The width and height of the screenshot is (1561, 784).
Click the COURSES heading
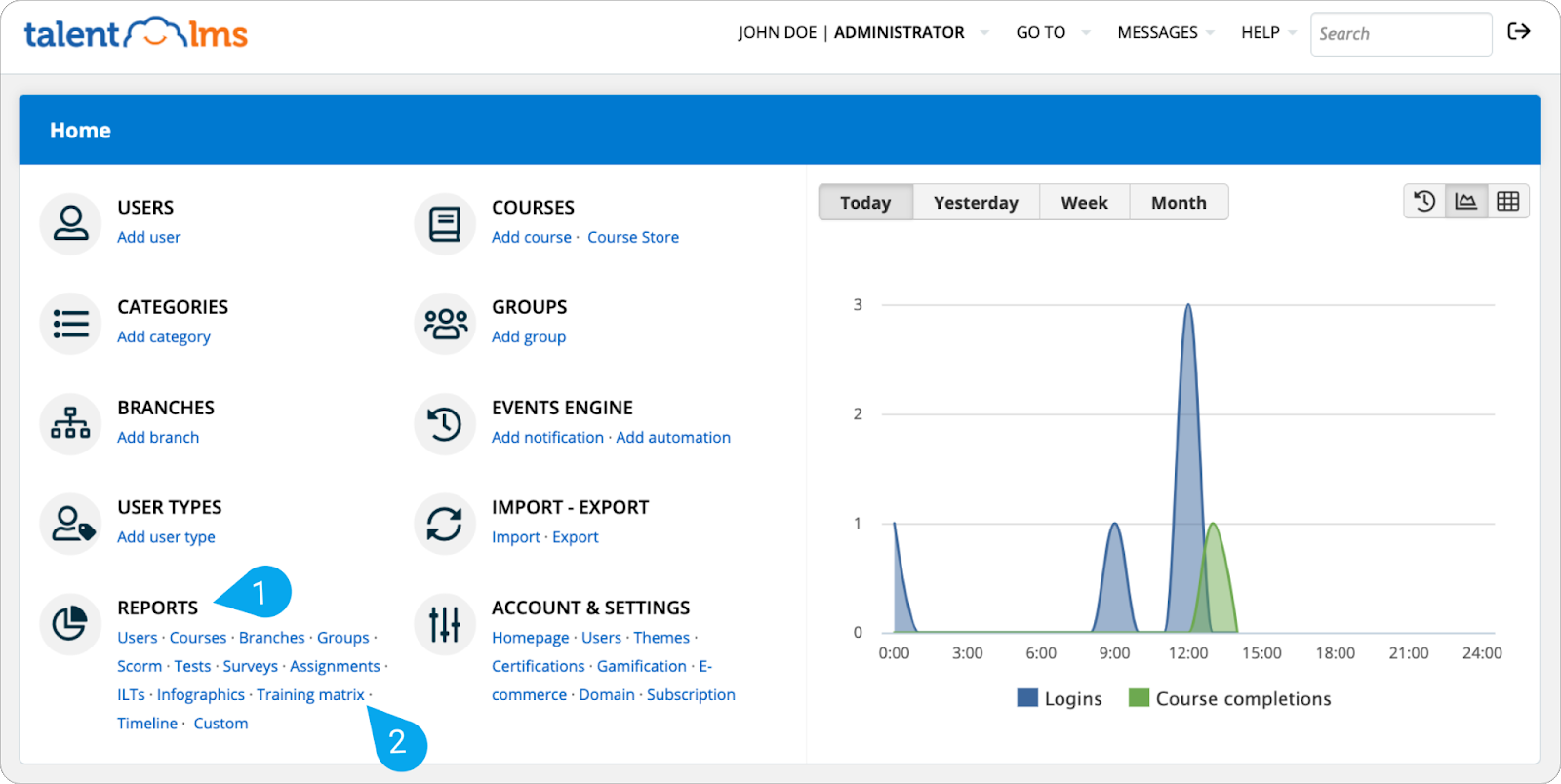[x=533, y=207]
